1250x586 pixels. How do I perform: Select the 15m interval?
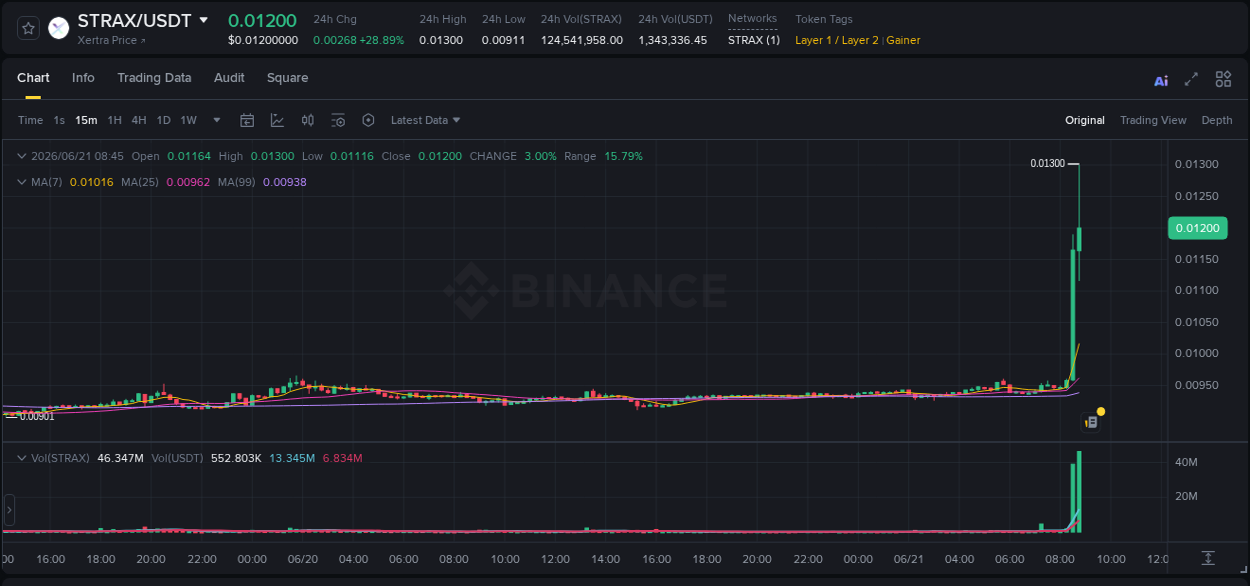coord(86,120)
